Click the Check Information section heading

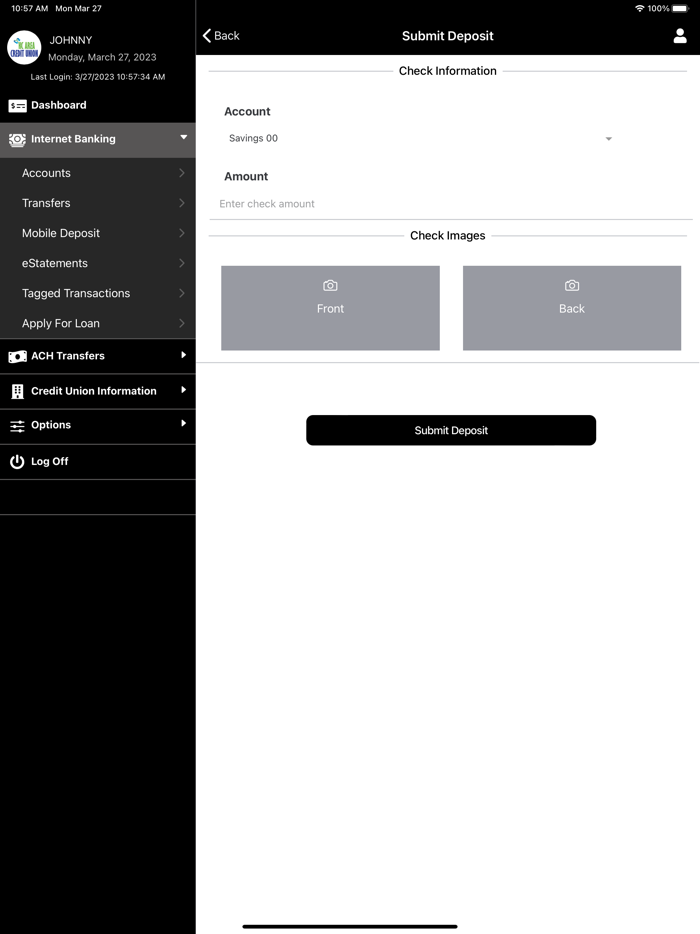447,71
